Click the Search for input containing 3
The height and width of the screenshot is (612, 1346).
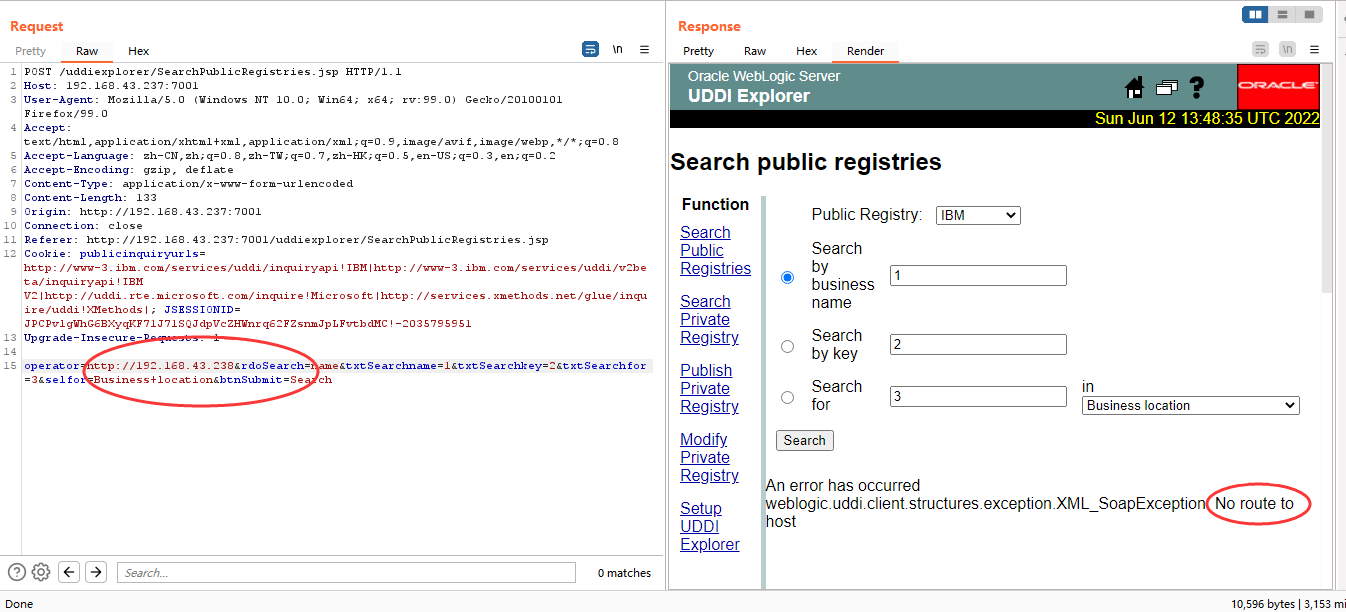978,396
